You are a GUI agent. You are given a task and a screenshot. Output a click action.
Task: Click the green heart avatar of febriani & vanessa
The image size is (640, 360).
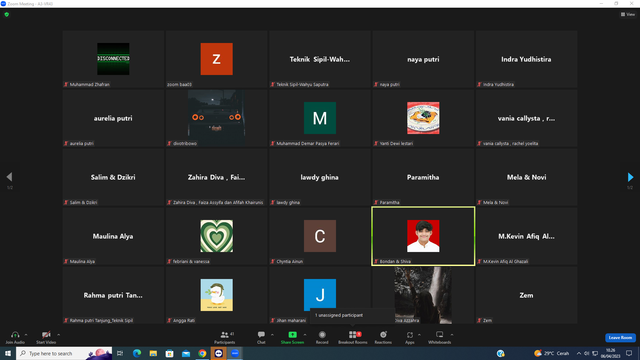(216, 236)
